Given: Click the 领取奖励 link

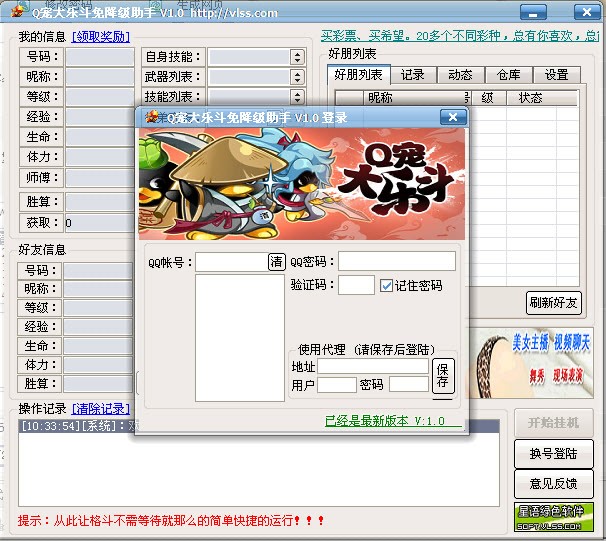Looking at the screenshot, I should 101,37.
